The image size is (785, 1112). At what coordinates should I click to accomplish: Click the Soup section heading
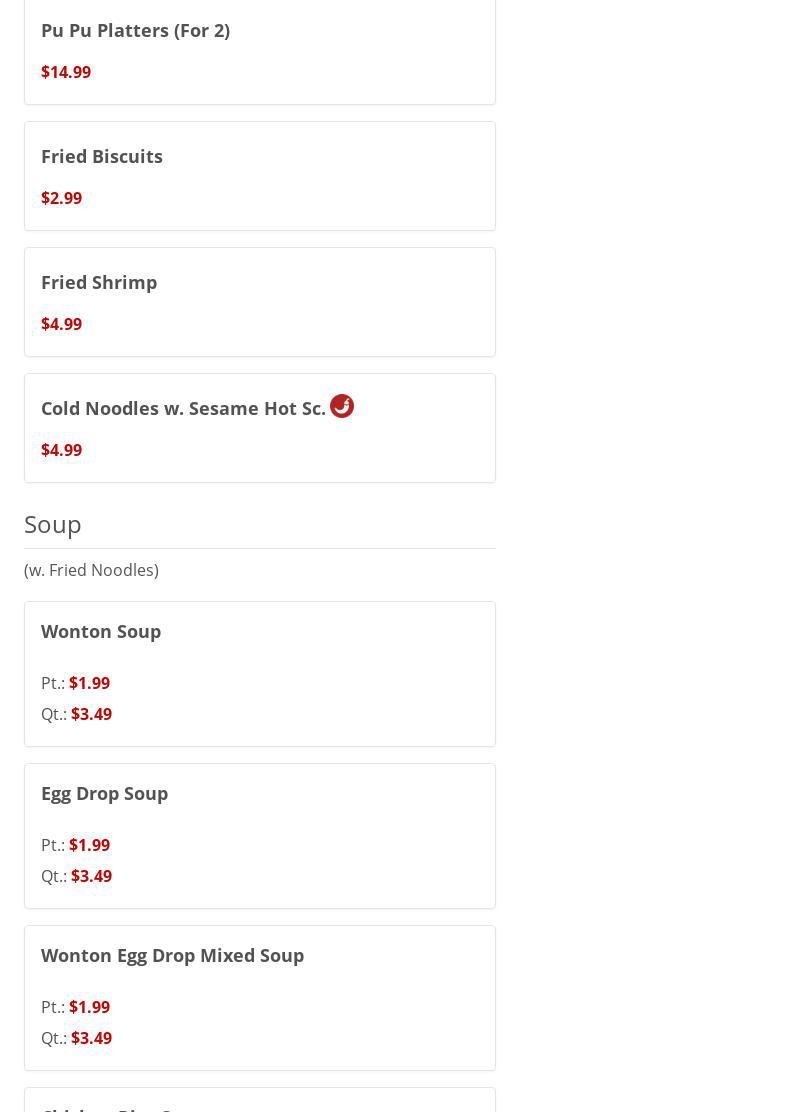click(x=53, y=524)
